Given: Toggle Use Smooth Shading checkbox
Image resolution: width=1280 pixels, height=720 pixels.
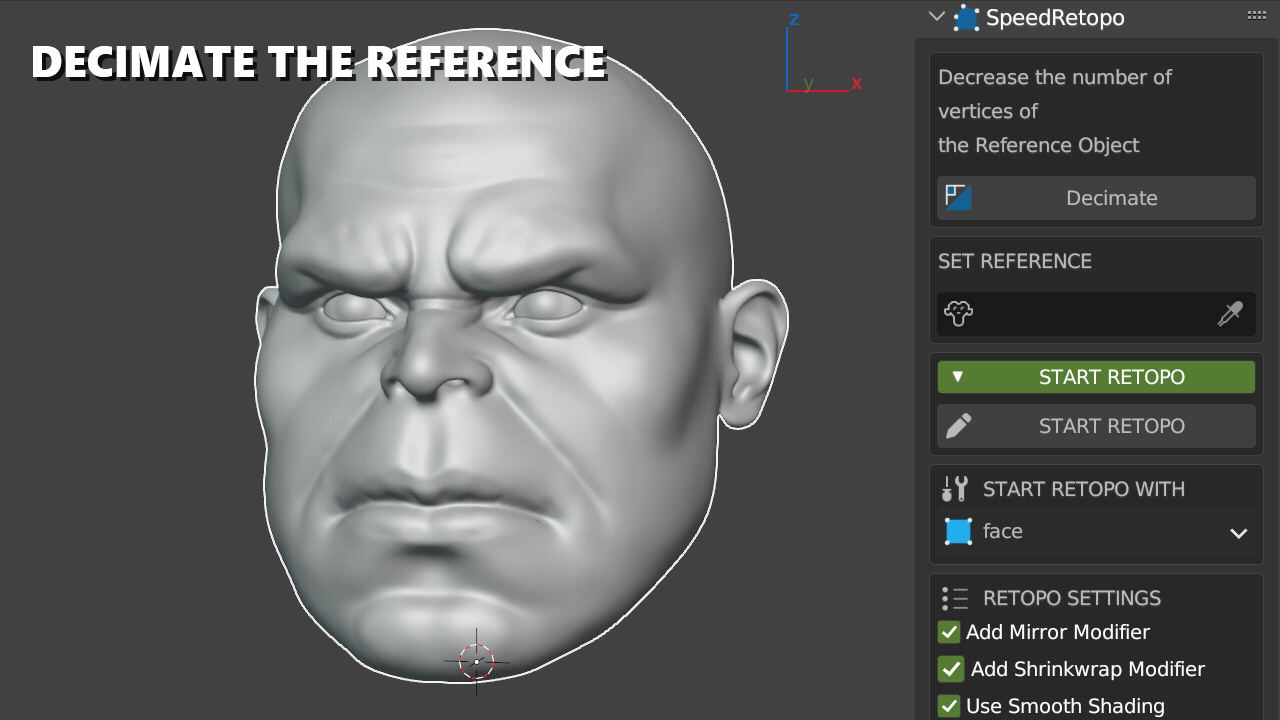Looking at the screenshot, I should (949, 706).
